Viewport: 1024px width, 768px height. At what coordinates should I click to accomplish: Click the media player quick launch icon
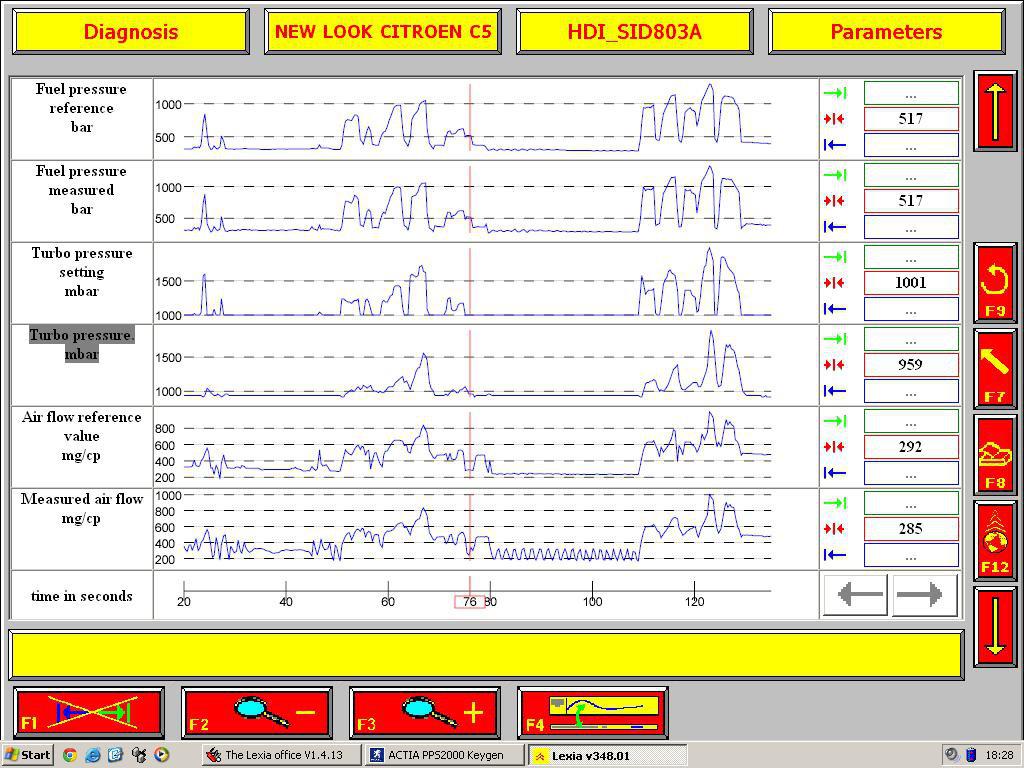click(162, 755)
